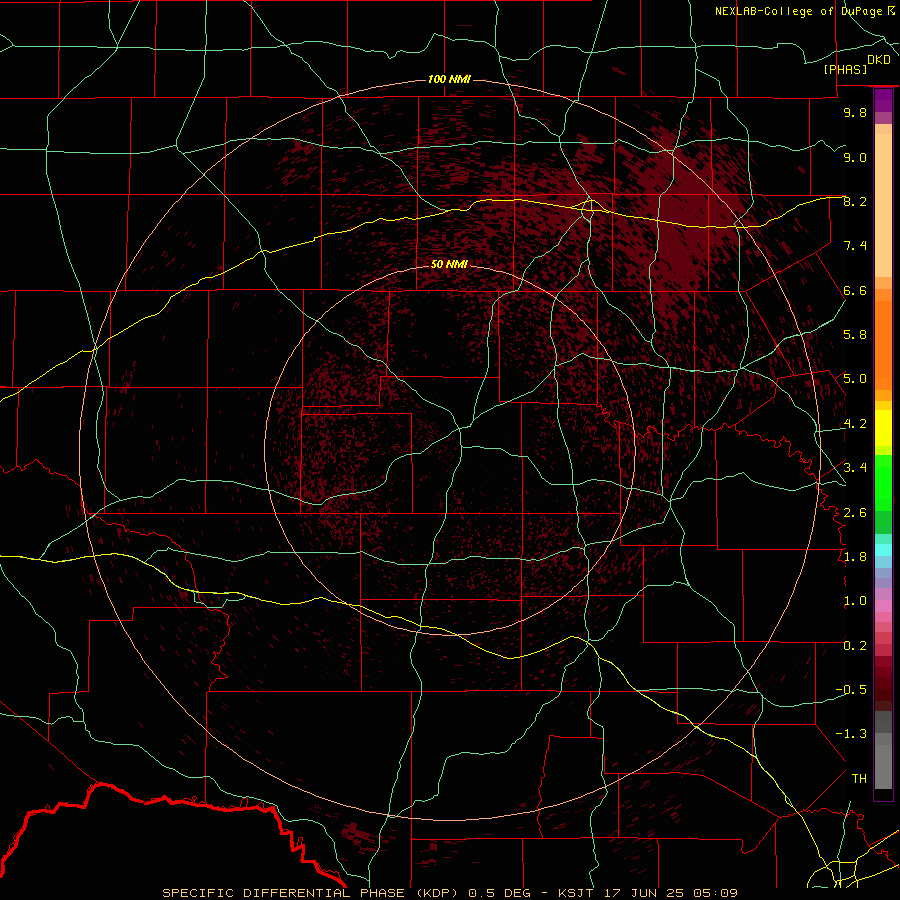Click the 5.8 scale value

click(x=855, y=335)
